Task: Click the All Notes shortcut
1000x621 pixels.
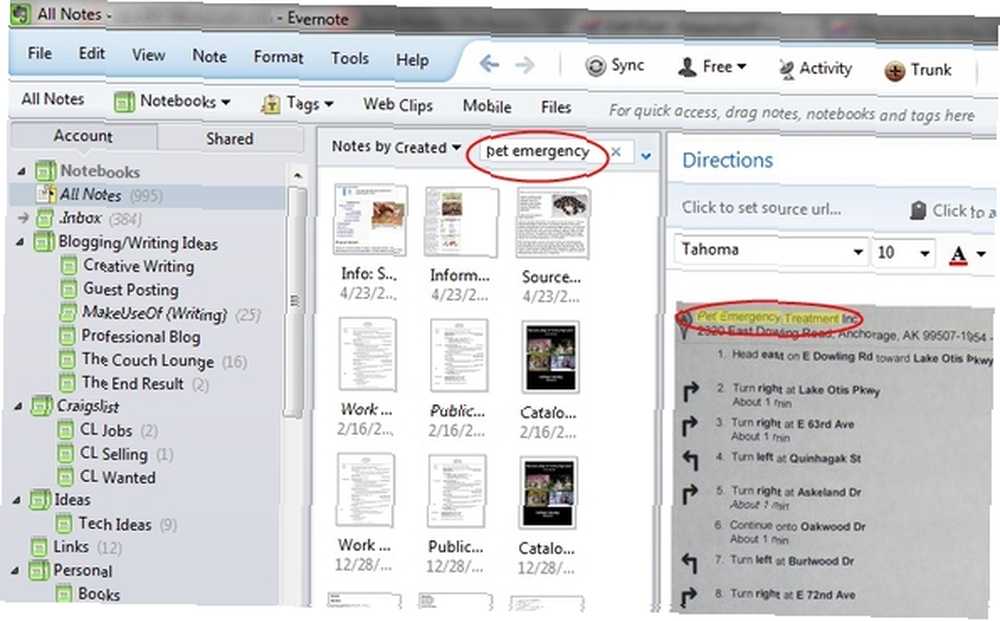Action: point(53,99)
